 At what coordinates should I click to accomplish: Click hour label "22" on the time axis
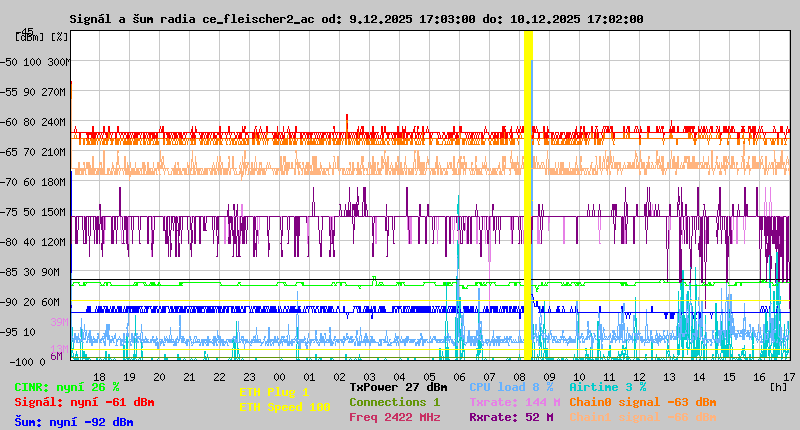[x=219, y=377]
